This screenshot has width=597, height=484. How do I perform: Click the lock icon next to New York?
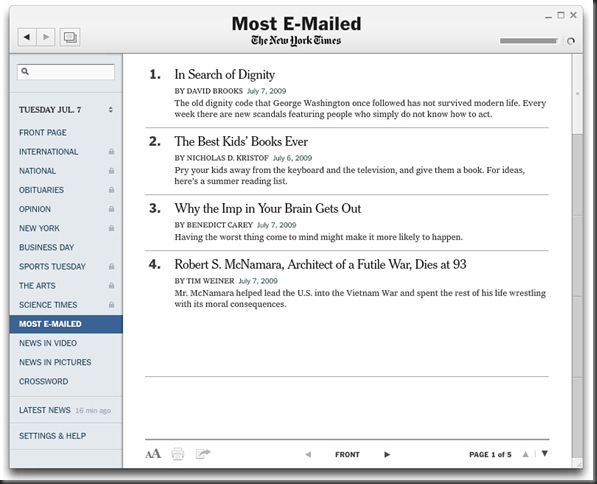[x=111, y=228]
